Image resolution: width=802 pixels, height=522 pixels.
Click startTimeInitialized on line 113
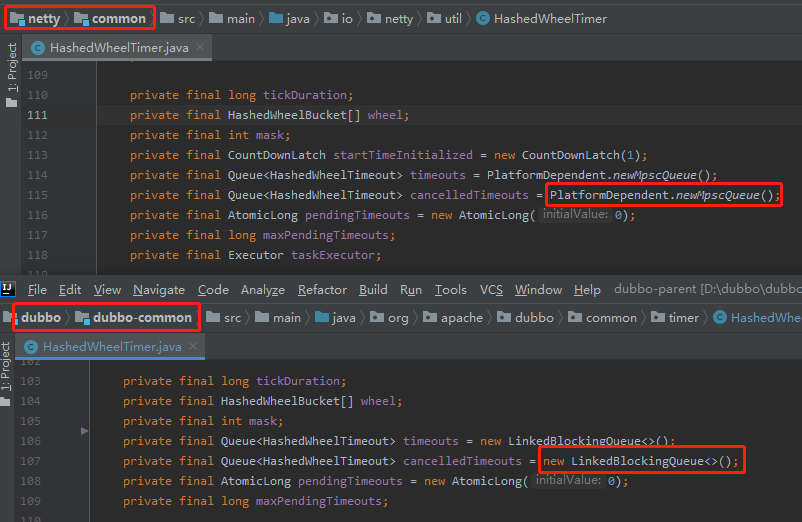click(403, 155)
